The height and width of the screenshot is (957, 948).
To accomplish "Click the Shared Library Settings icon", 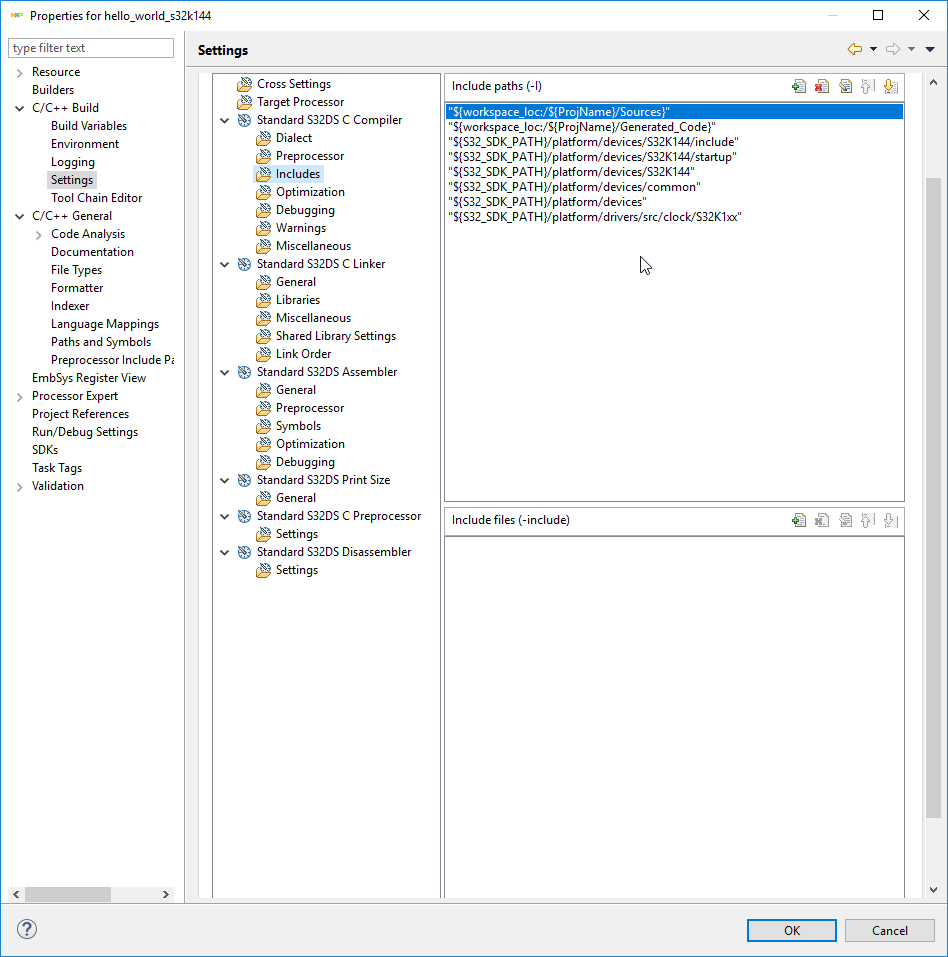I will pos(264,336).
